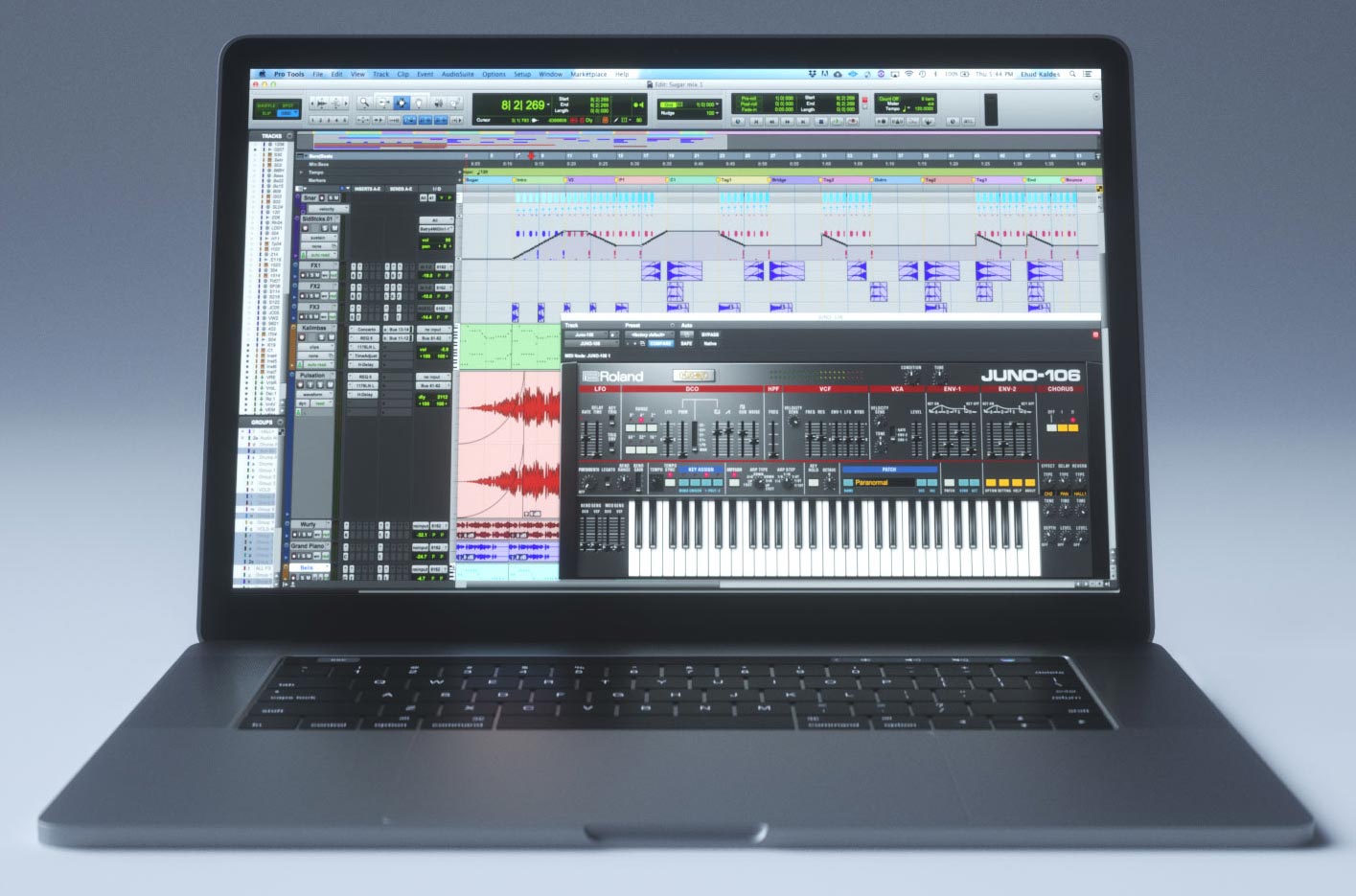Open the AudioSuite menu
The image size is (1356, 896).
tap(459, 74)
